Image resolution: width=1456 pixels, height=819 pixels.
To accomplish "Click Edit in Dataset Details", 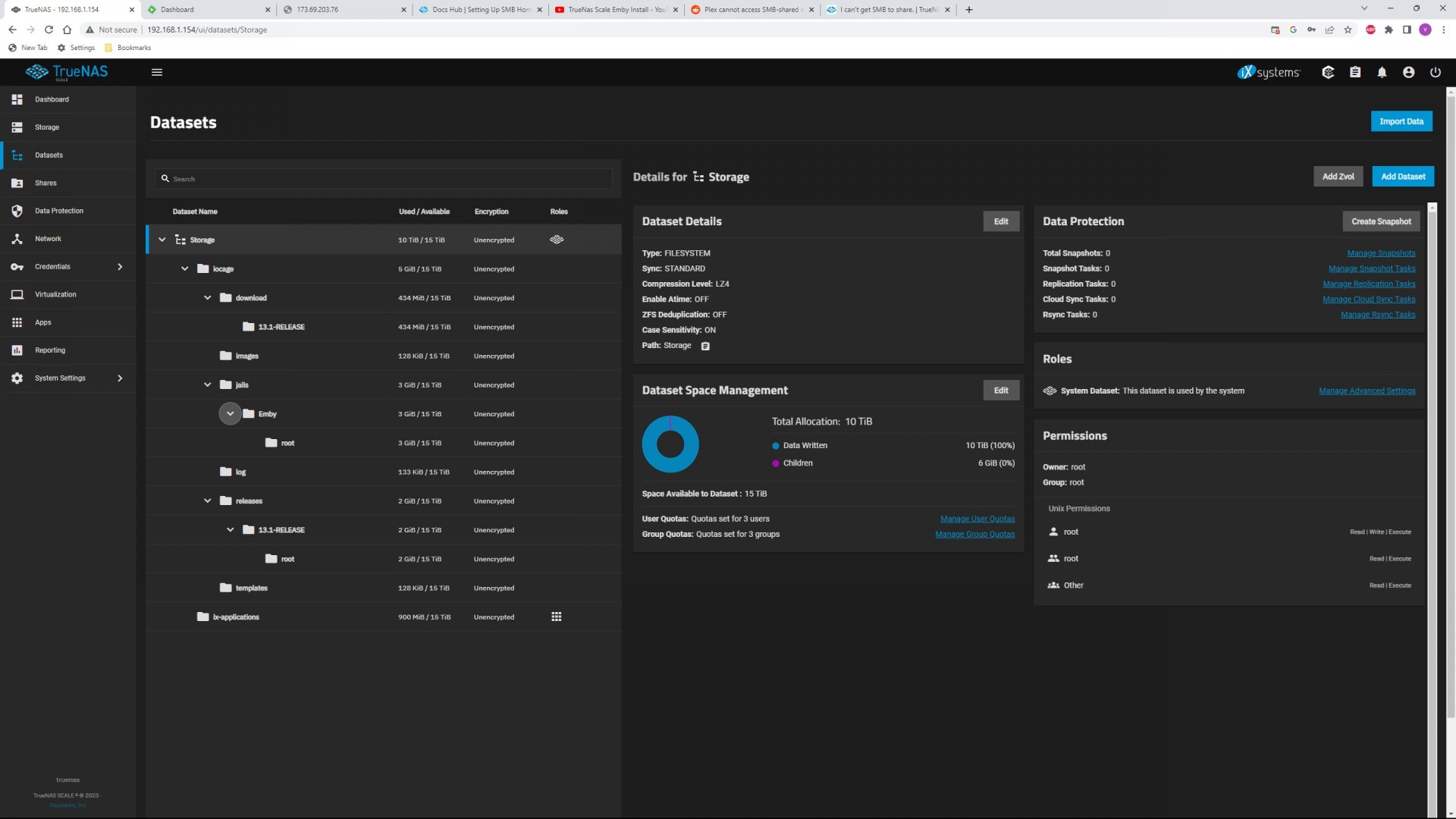I will (1001, 221).
